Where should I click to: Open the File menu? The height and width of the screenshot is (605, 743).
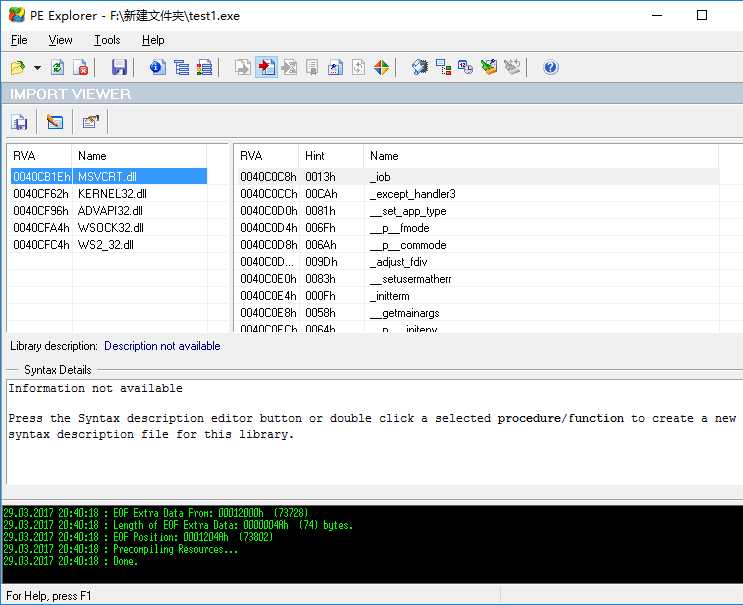pyautogui.click(x=19, y=40)
